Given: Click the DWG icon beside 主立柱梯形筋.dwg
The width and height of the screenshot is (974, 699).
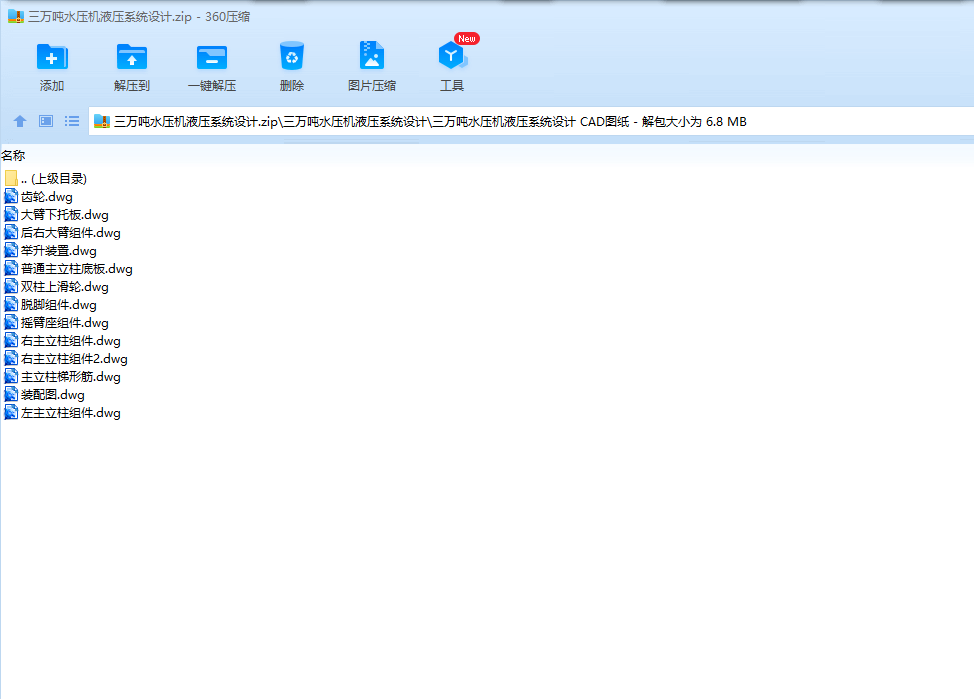Looking at the screenshot, I should 11,377.
